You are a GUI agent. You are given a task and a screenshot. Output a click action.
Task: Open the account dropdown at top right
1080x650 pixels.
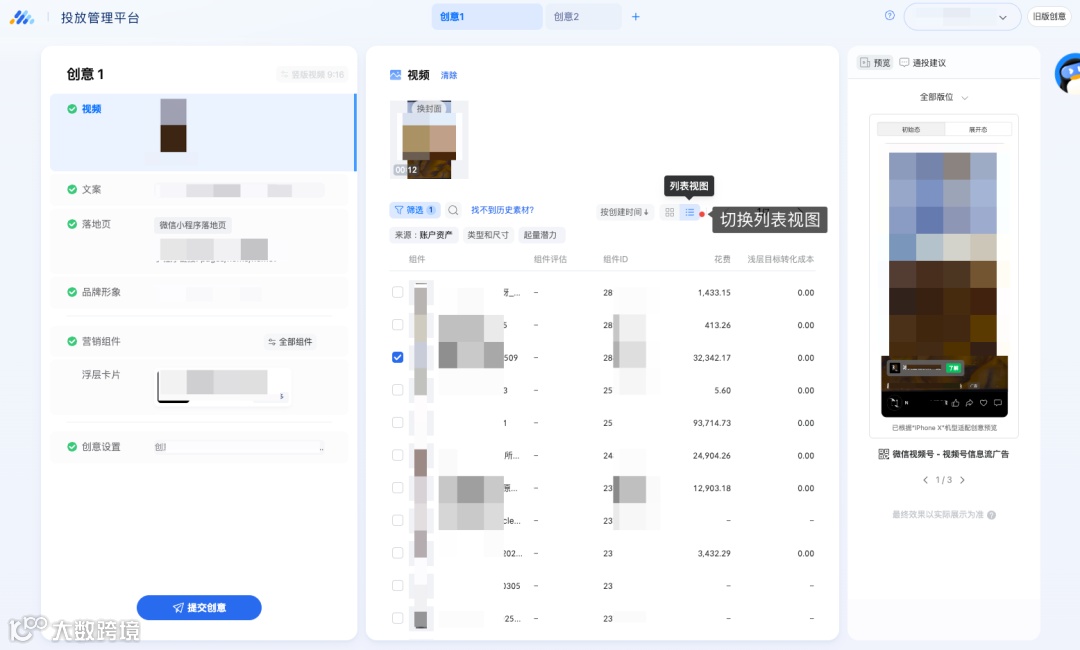962,17
